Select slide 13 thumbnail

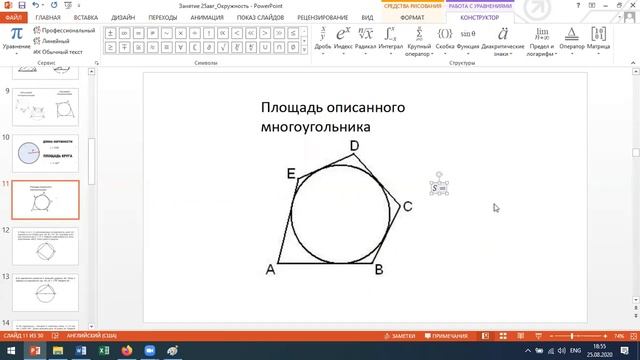coord(45,293)
